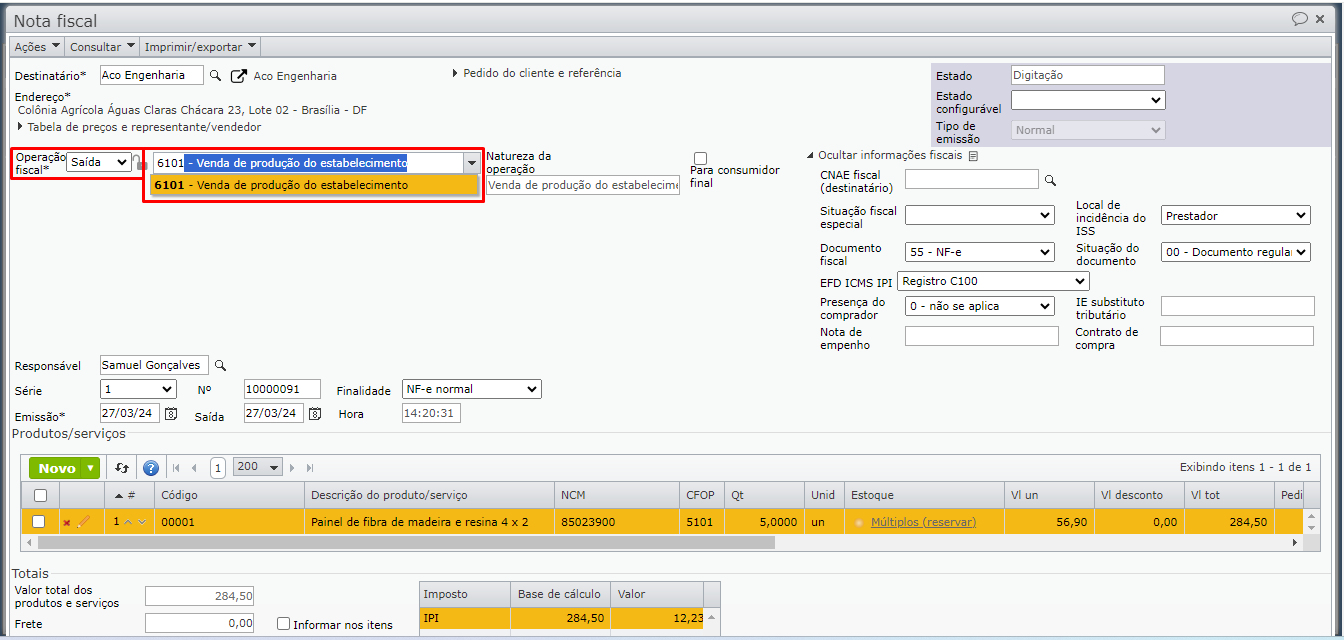
Task: Open the Local de incidência do ISS dropdown
Action: tap(1236, 215)
